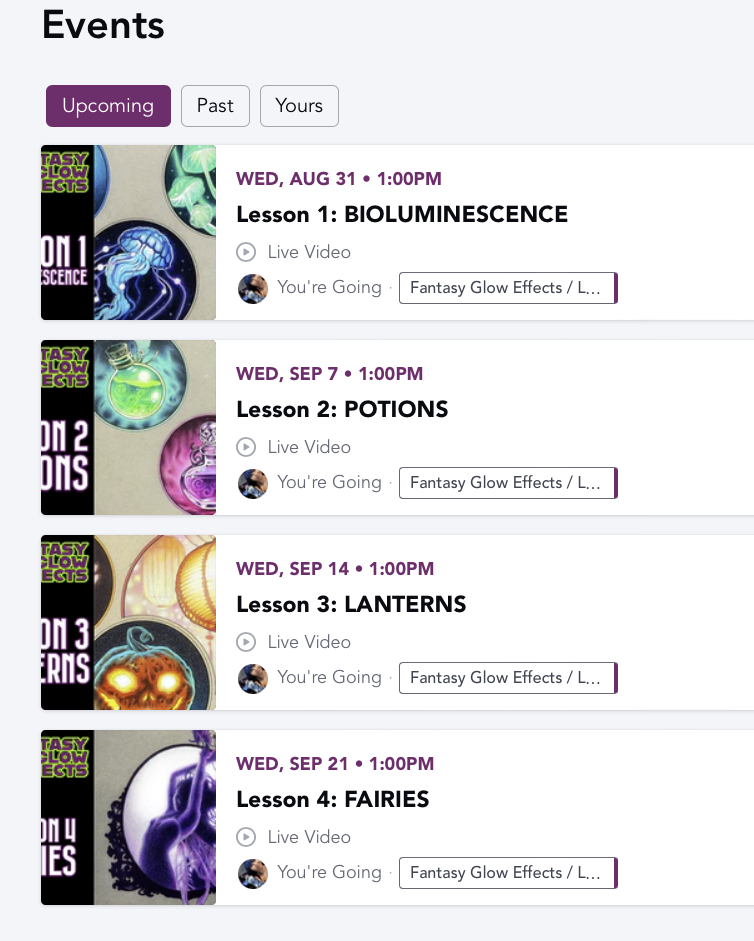Viewport: 754px width, 941px height.
Task: Click the attendee avatar on Lesson 4 FAIRIES
Action: point(253,874)
